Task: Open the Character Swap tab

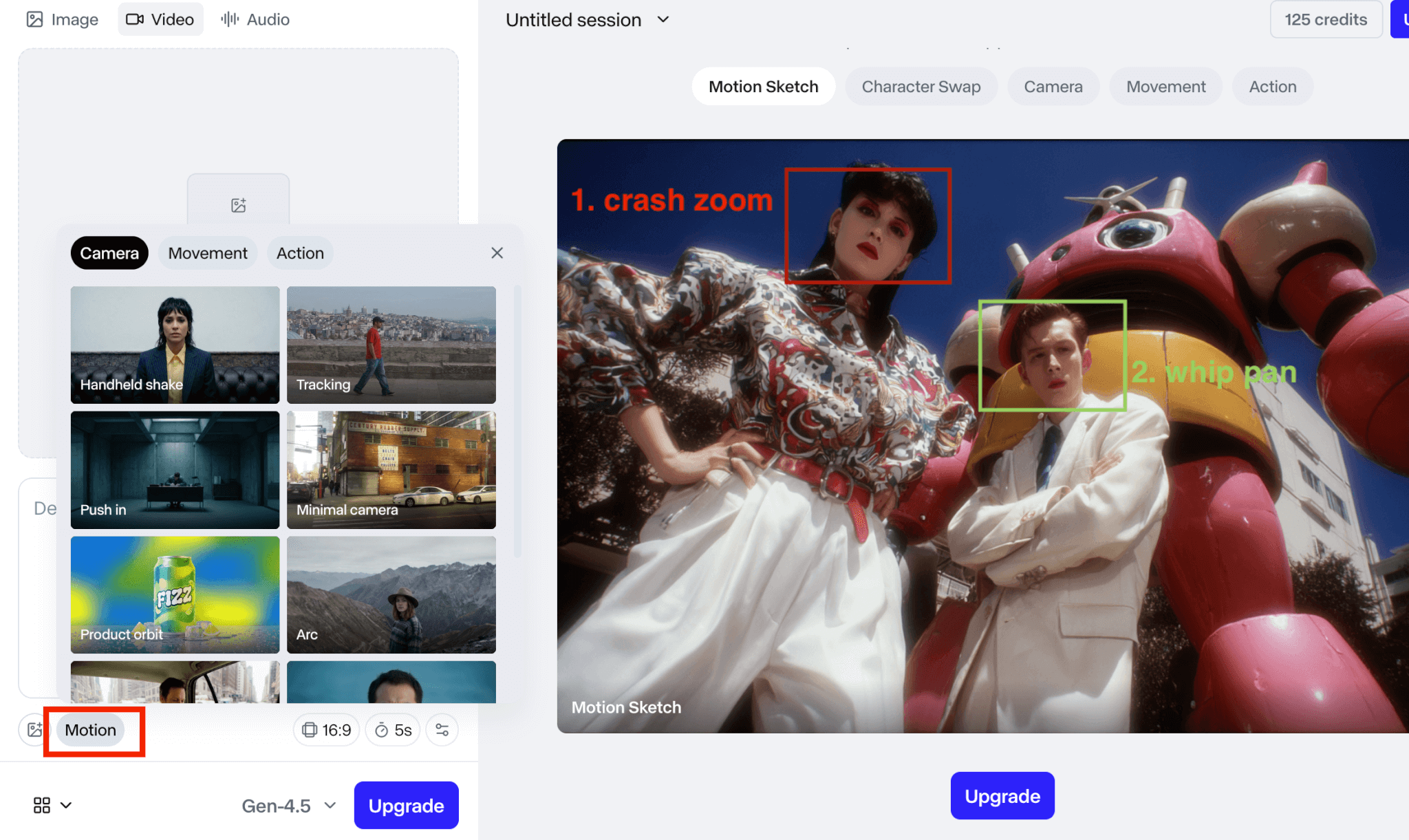Action: (x=921, y=87)
